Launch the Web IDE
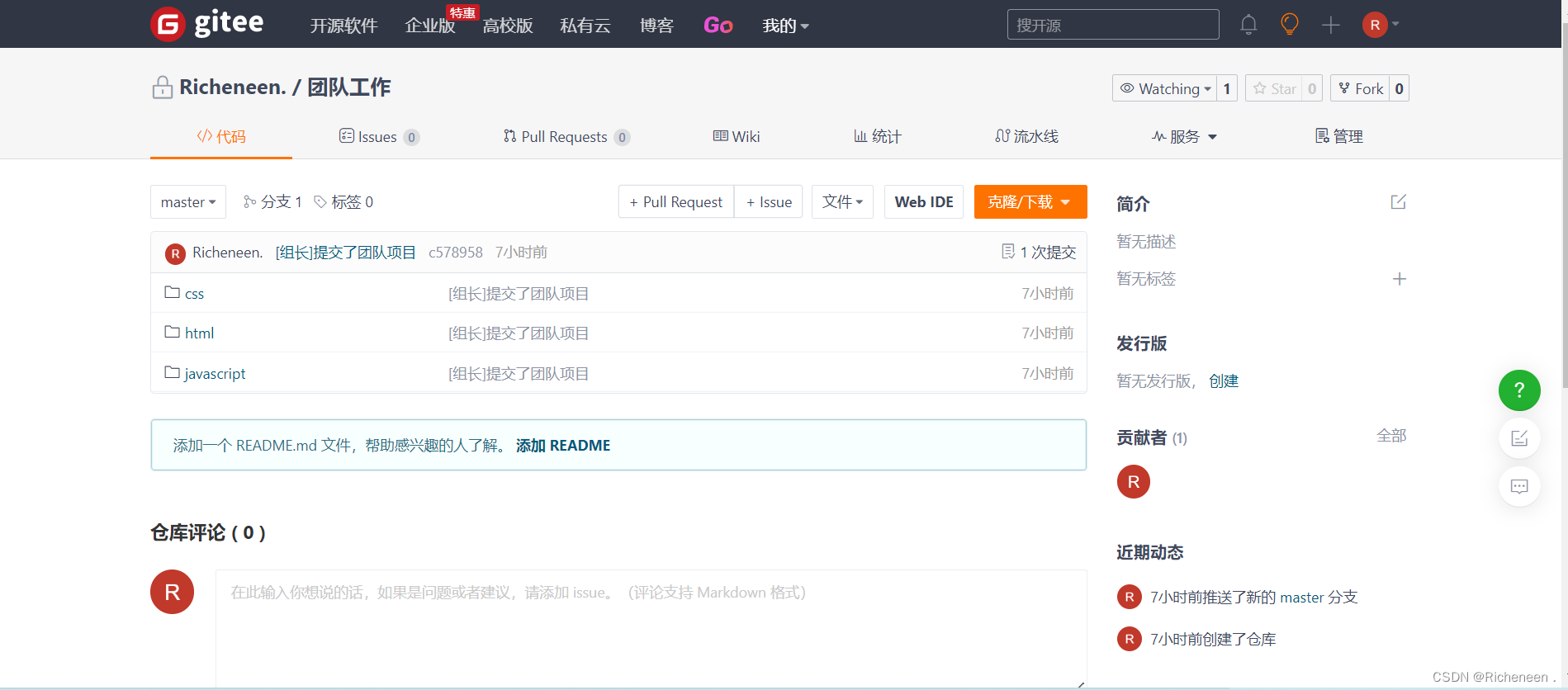This screenshot has height=690, width=1568. click(924, 202)
